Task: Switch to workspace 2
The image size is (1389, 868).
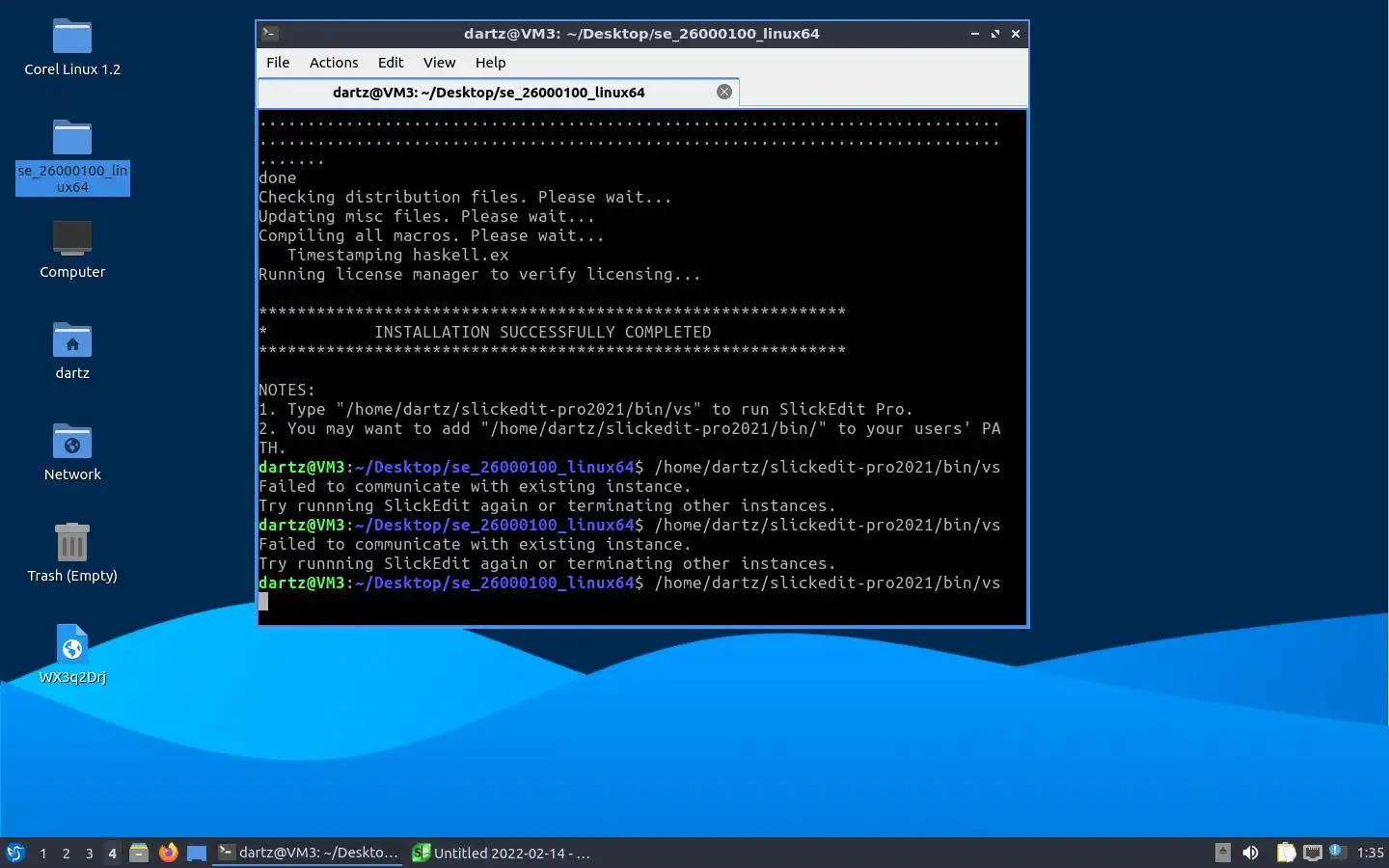Action: point(67,854)
